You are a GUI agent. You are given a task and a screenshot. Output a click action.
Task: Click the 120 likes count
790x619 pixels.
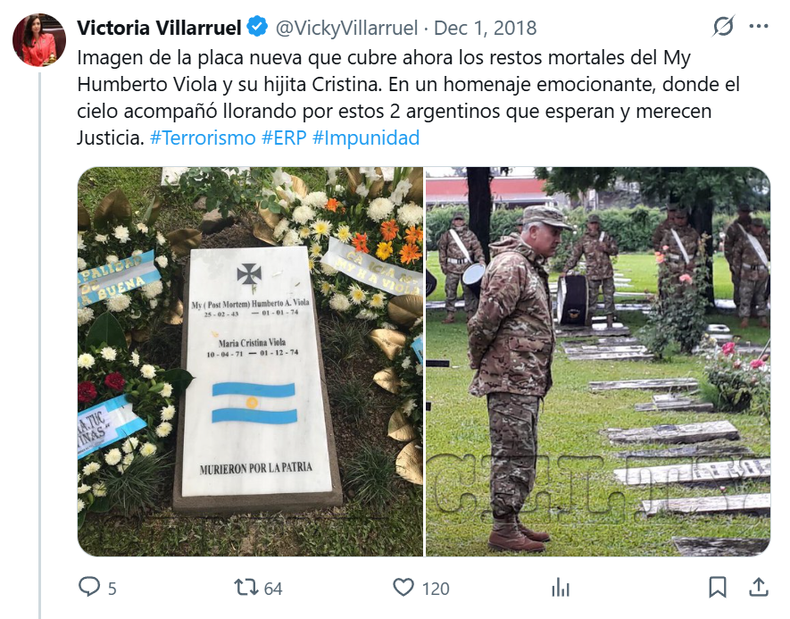click(436, 589)
